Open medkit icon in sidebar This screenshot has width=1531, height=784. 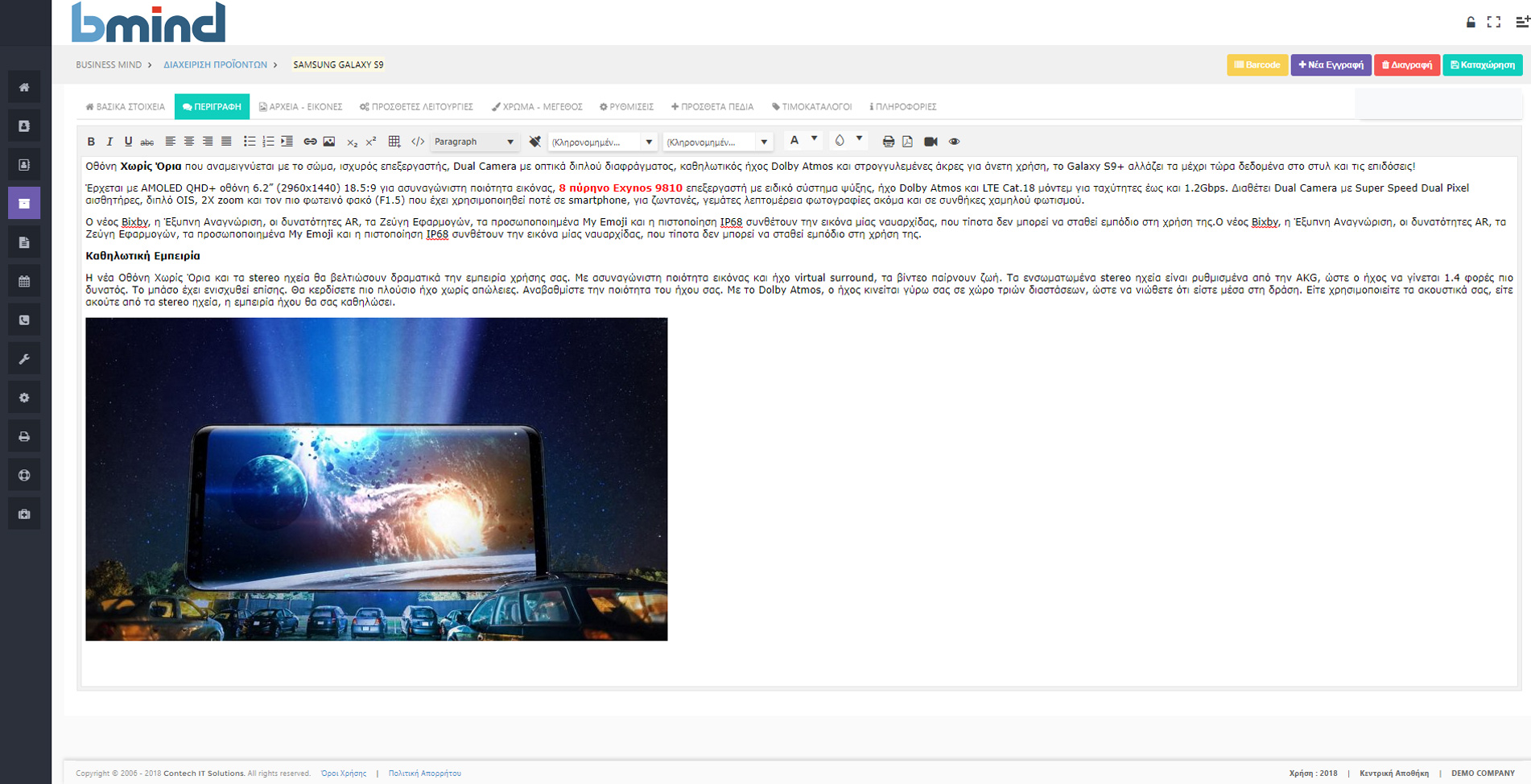[24, 514]
